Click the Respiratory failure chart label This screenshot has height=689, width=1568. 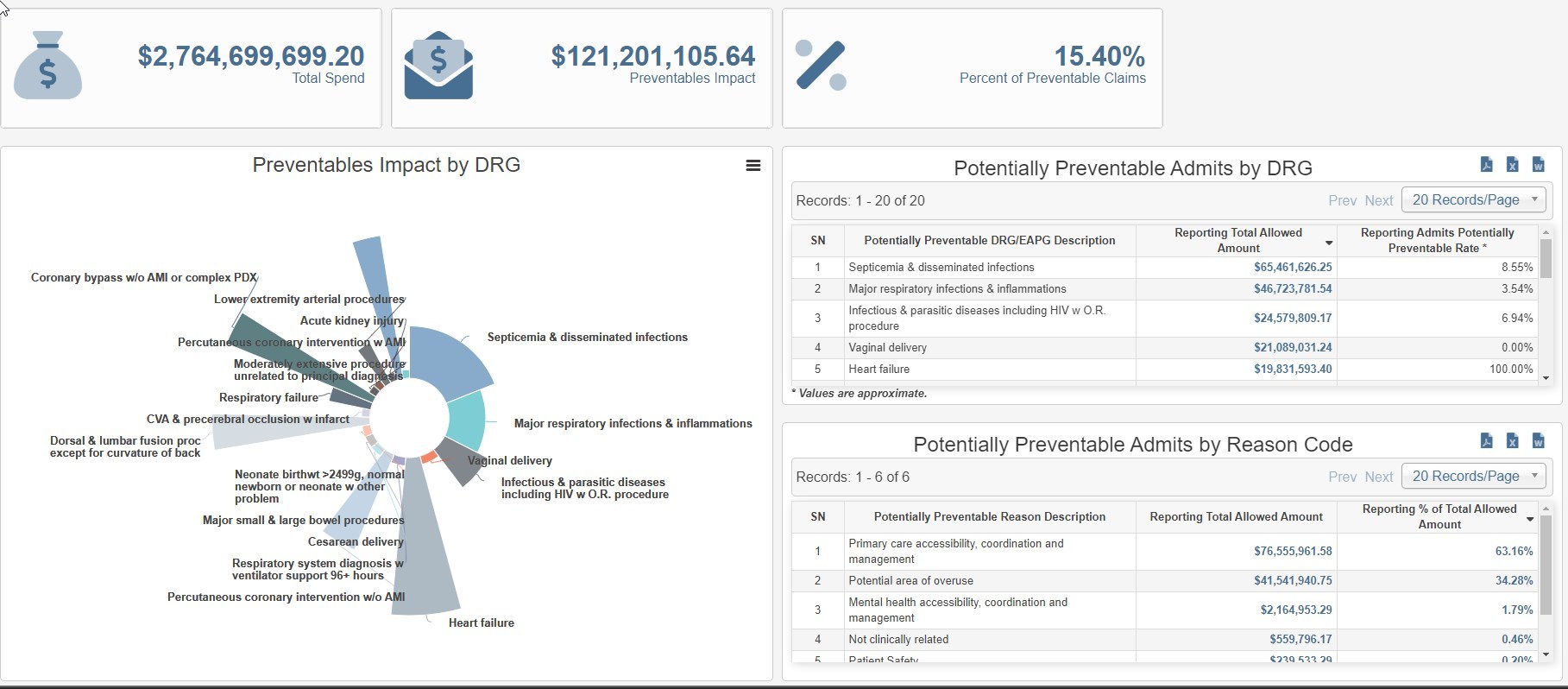(x=268, y=398)
